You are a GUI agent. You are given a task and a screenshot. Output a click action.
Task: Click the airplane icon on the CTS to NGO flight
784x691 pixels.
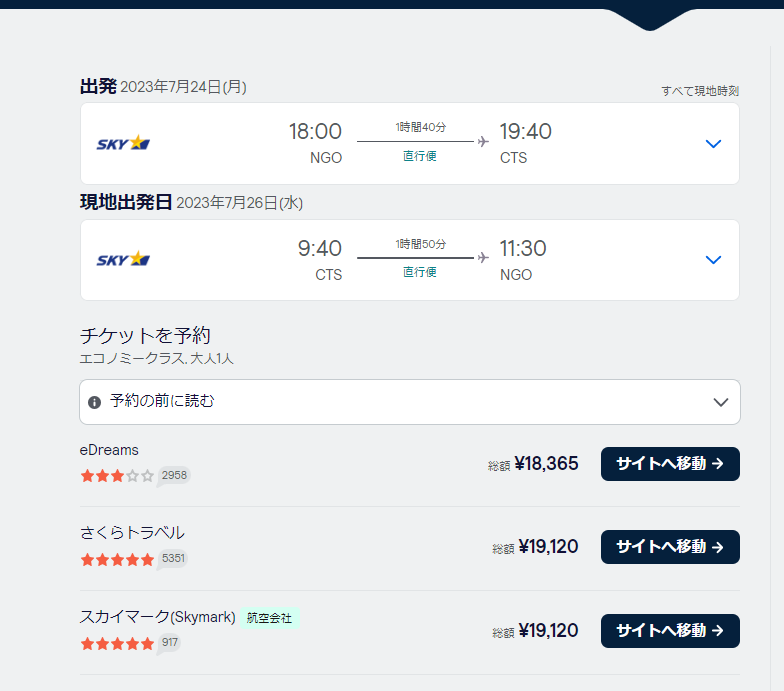pos(484,258)
